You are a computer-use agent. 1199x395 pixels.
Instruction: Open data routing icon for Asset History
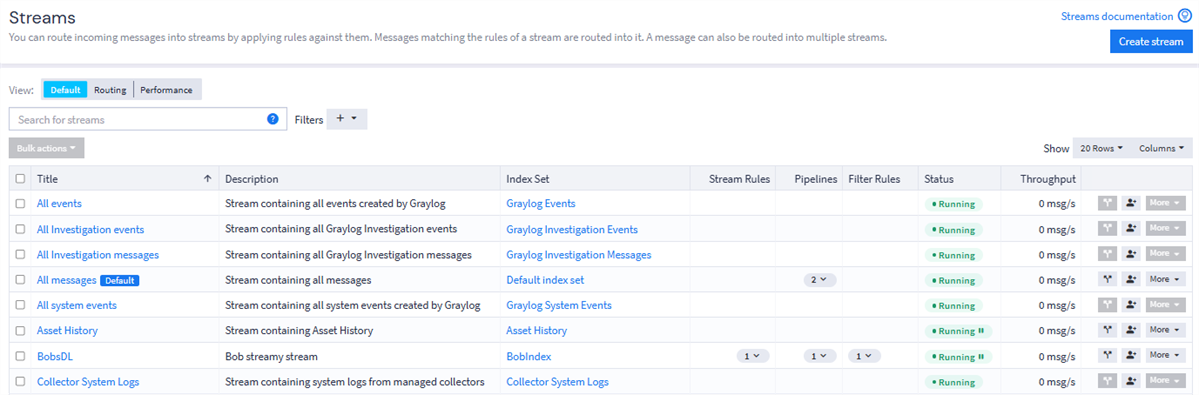click(1108, 330)
